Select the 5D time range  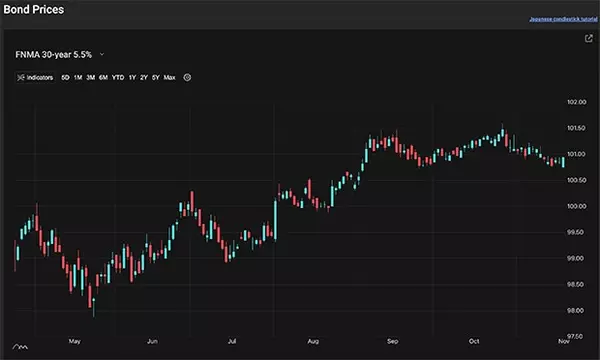click(x=65, y=77)
